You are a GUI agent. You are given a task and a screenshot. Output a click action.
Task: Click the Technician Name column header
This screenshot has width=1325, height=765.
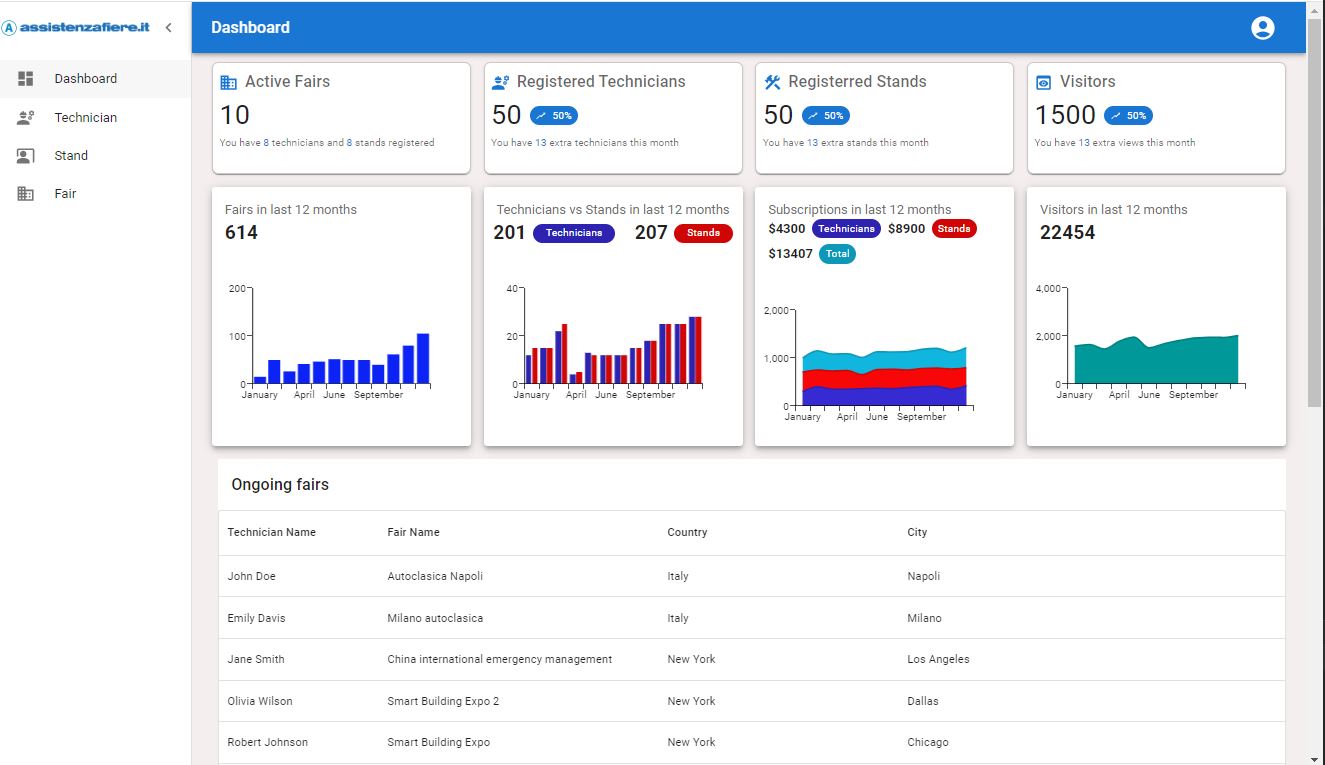pos(271,533)
